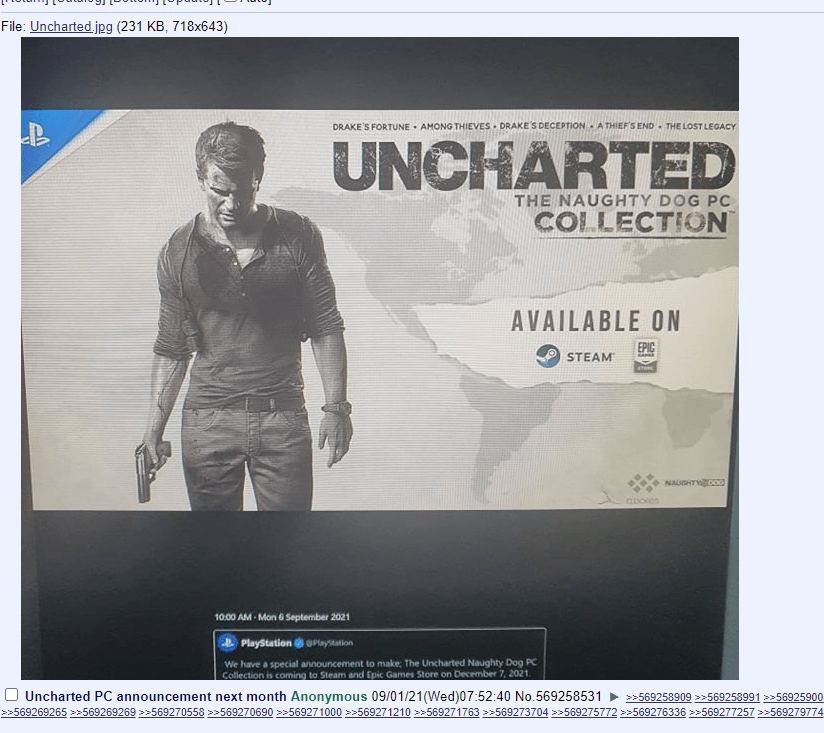Jump to reply >>569258991

pyautogui.click(x=727, y=697)
